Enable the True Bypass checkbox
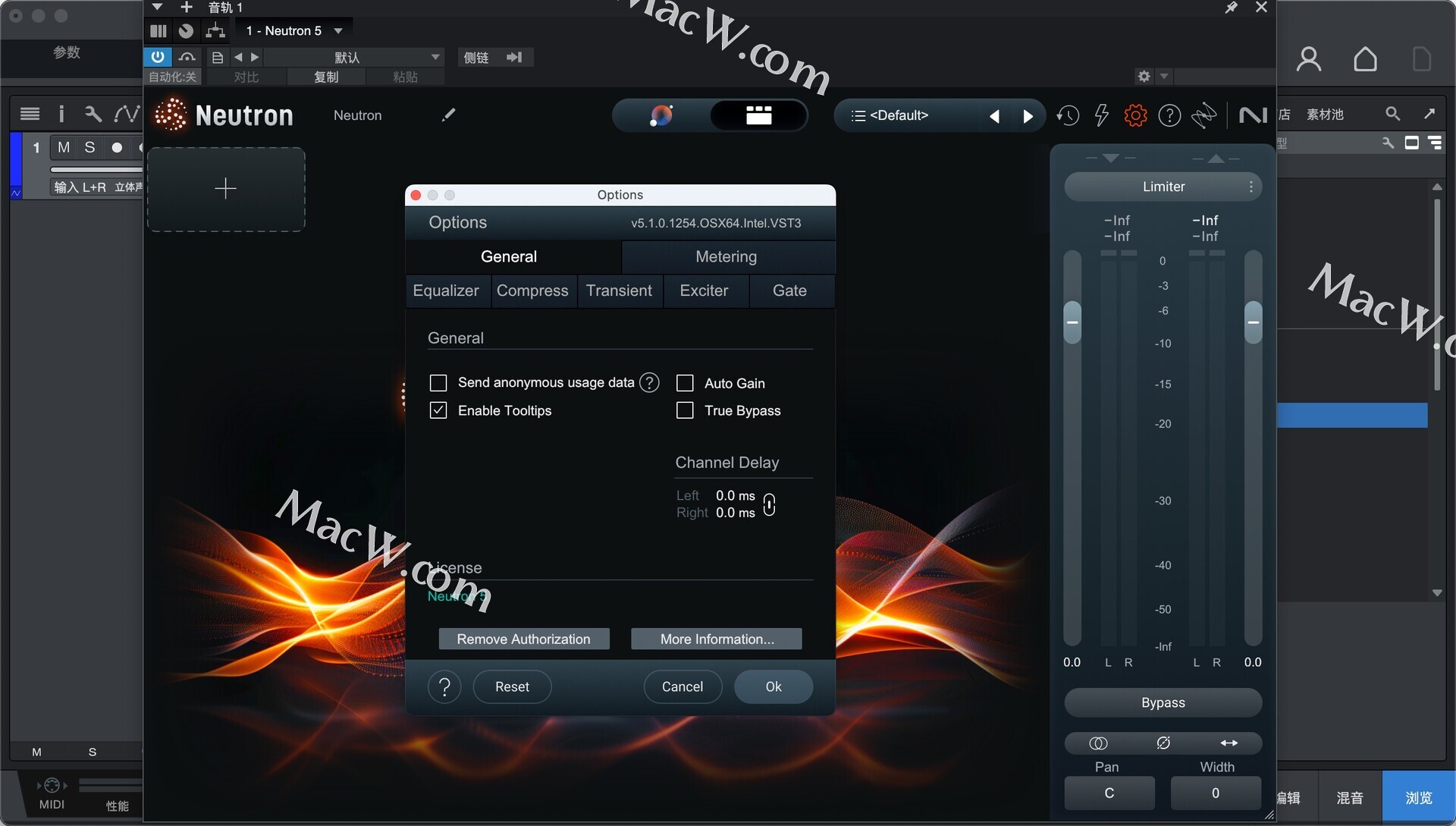The height and width of the screenshot is (826, 1456). (x=685, y=410)
